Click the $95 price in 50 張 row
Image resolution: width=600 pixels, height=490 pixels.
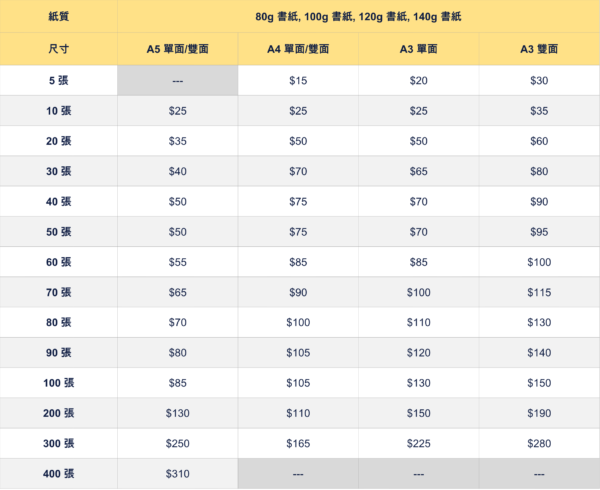pyautogui.click(x=539, y=232)
